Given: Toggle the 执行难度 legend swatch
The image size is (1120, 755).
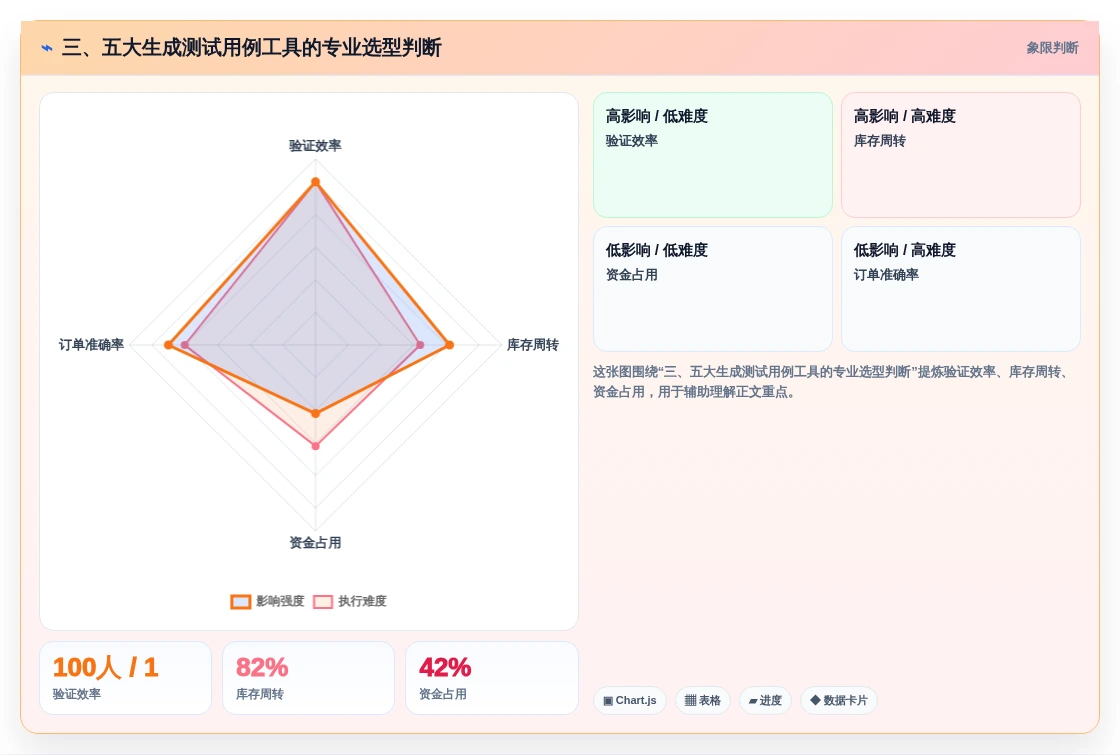Looking at the screenshot, I should coord(323,601).
